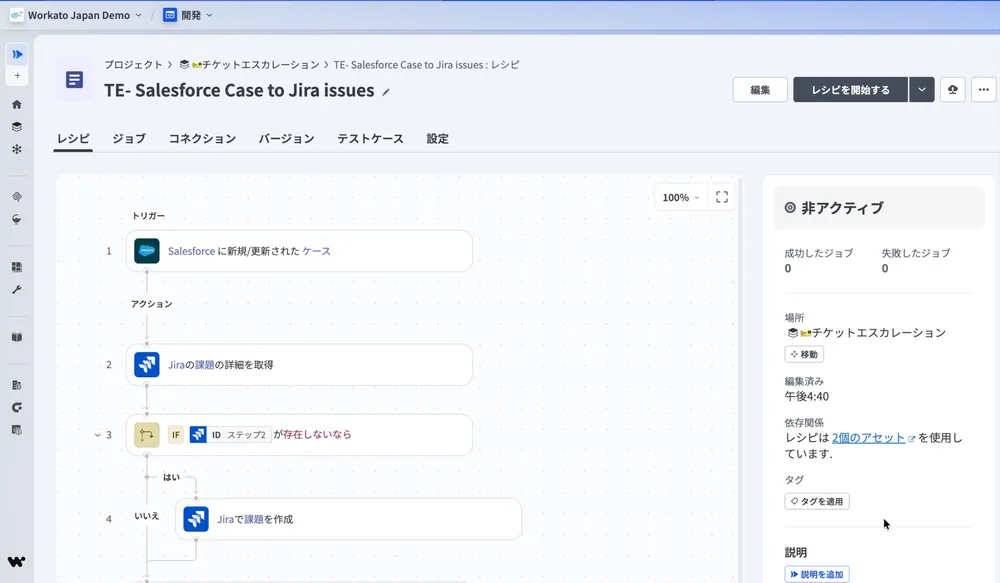Click the プロジェクト breadcrumb link
1000x583 pixels.
[x=133, y=65]
